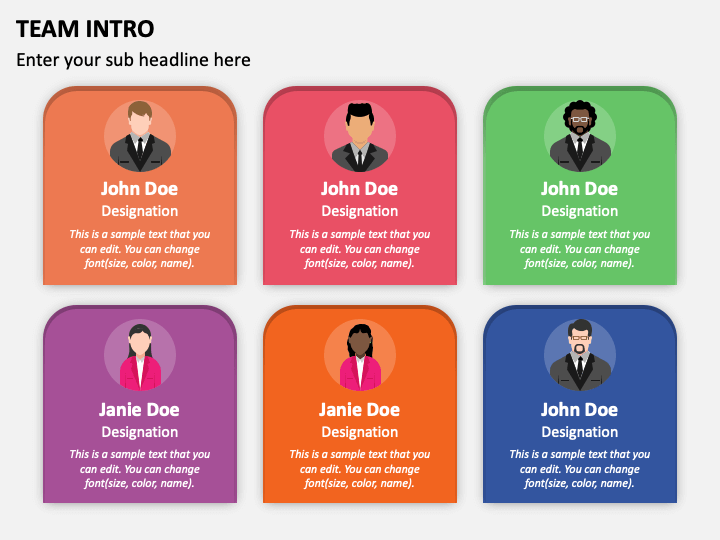Image resolution: width=720 pixels, height=540 pixels.
Task: Select Designation in the blue card
Action: point(579,432)
